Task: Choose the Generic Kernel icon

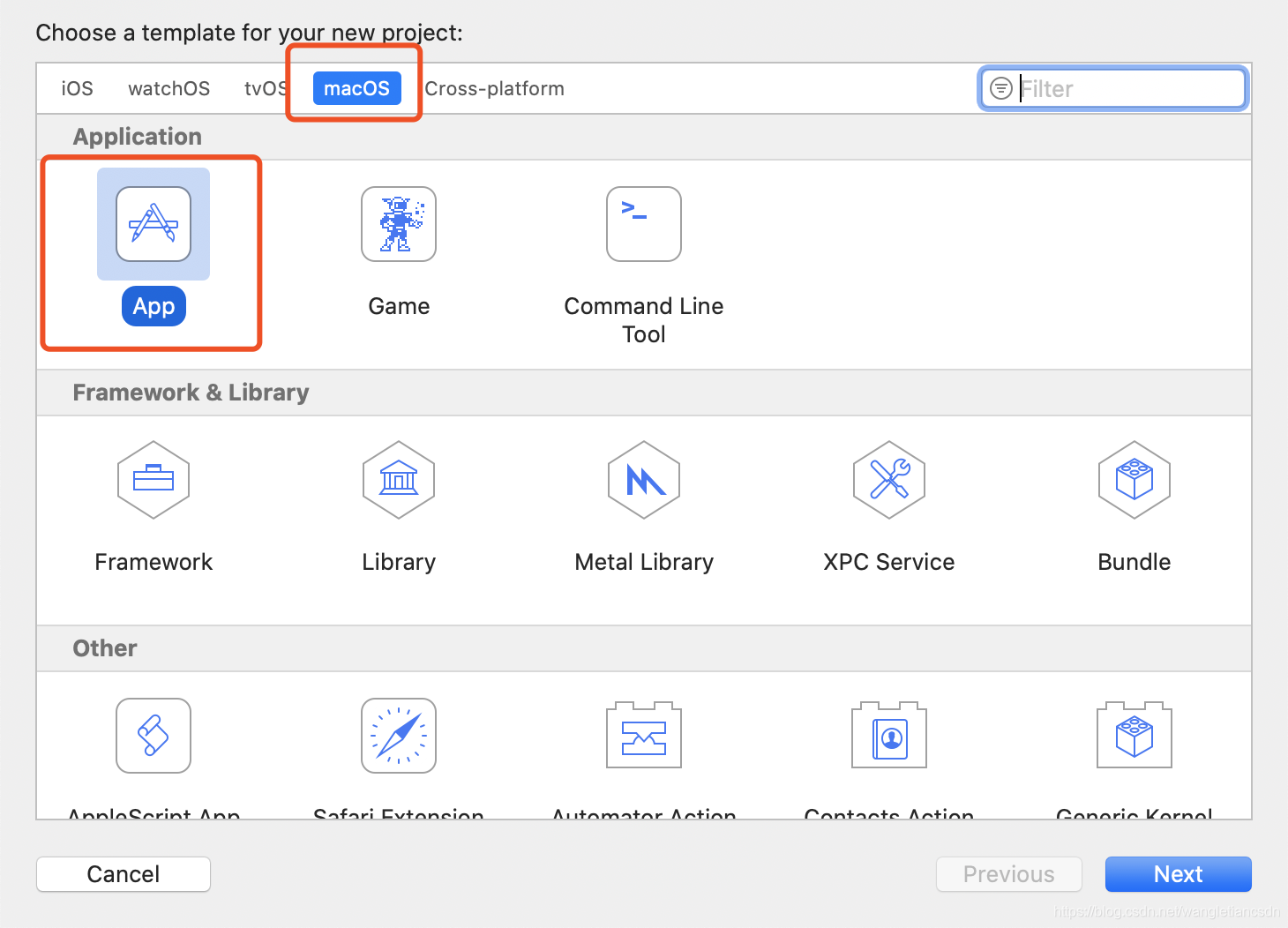Action: pyautogui.click(x=1134, y=735)
